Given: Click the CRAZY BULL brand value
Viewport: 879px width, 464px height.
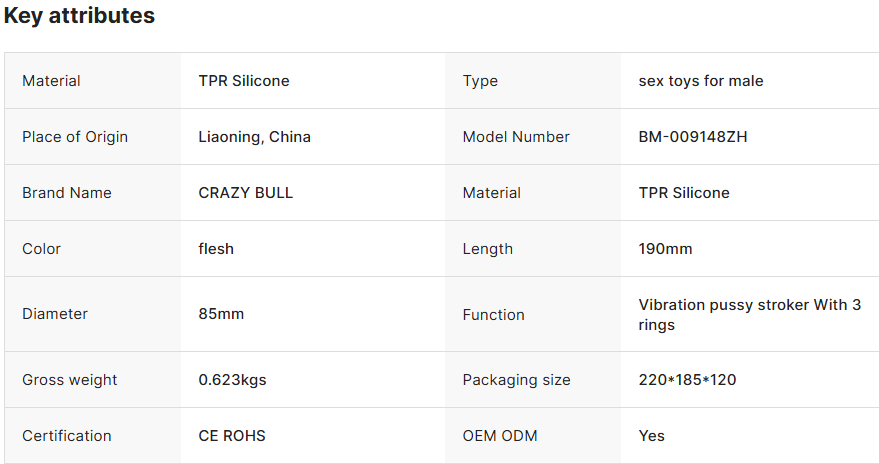Looking at the screenshot, I should (246, 193).
